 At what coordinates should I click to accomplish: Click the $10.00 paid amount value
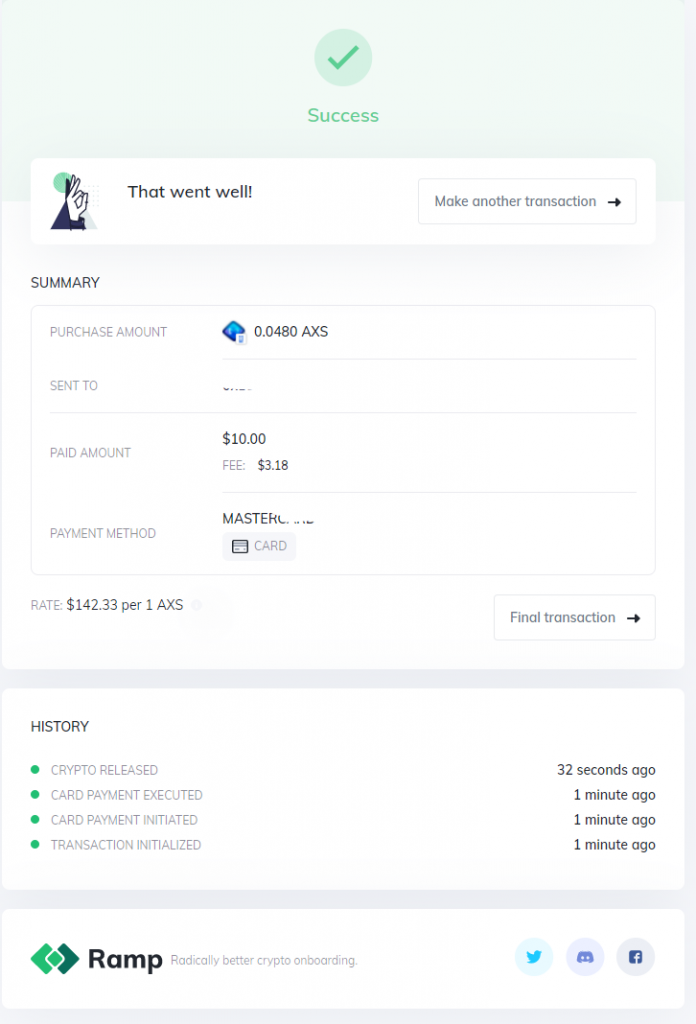[244, 439]
